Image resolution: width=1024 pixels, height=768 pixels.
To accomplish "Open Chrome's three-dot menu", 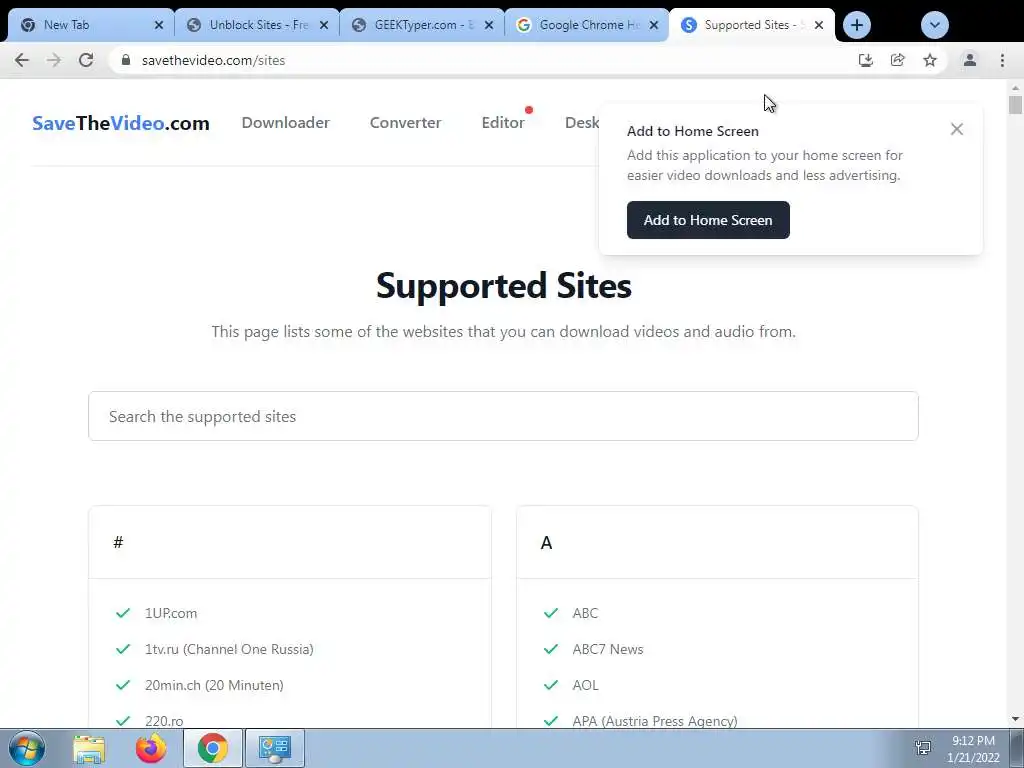I will point(1002,60).
